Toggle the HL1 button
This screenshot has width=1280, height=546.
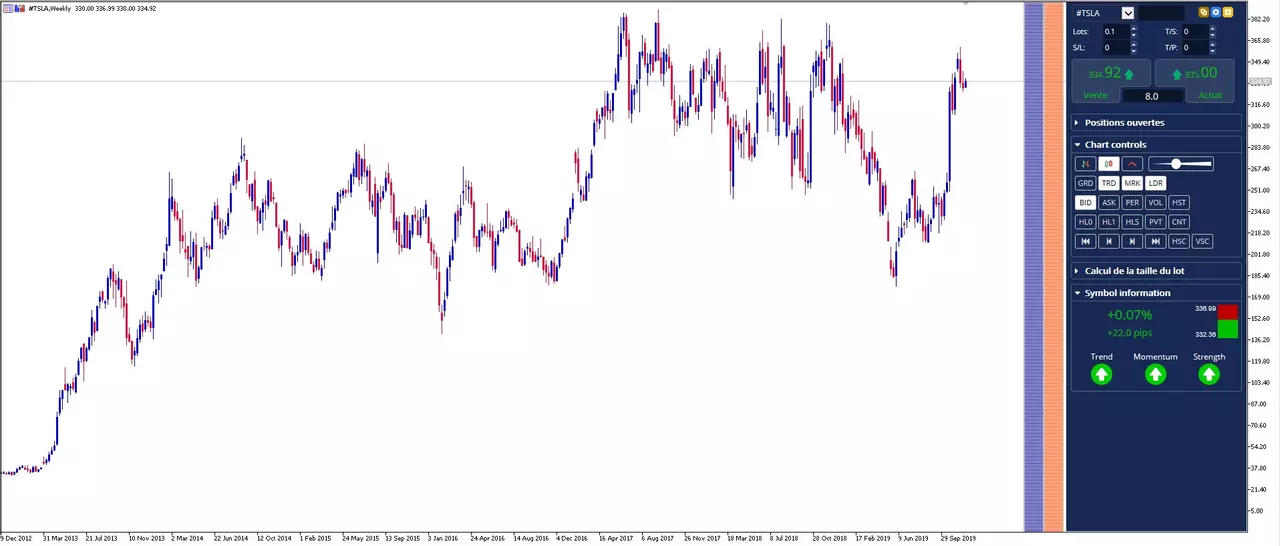pos(1108,222)
